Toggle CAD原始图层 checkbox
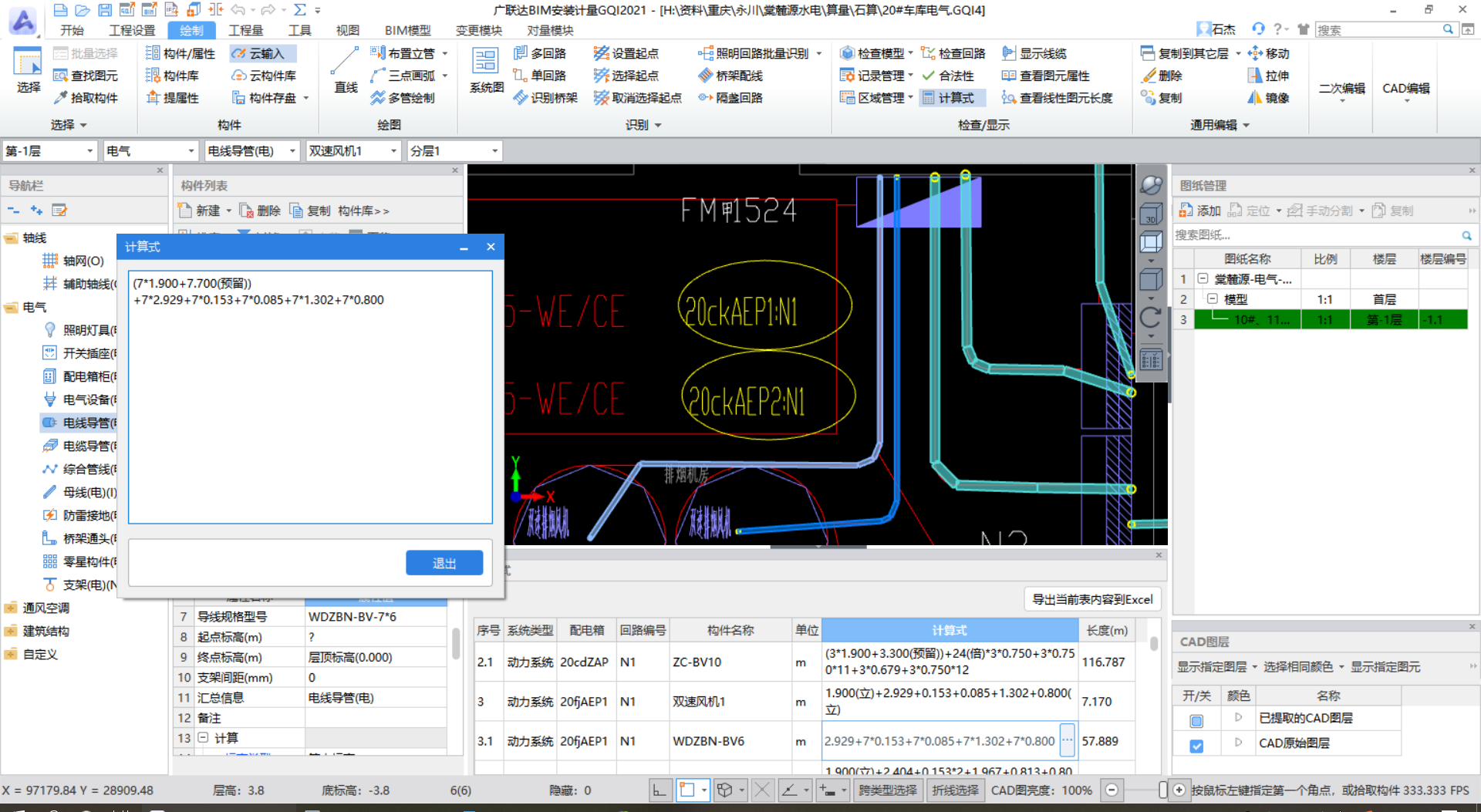The image size is (1481, 812). (1196, 745)
